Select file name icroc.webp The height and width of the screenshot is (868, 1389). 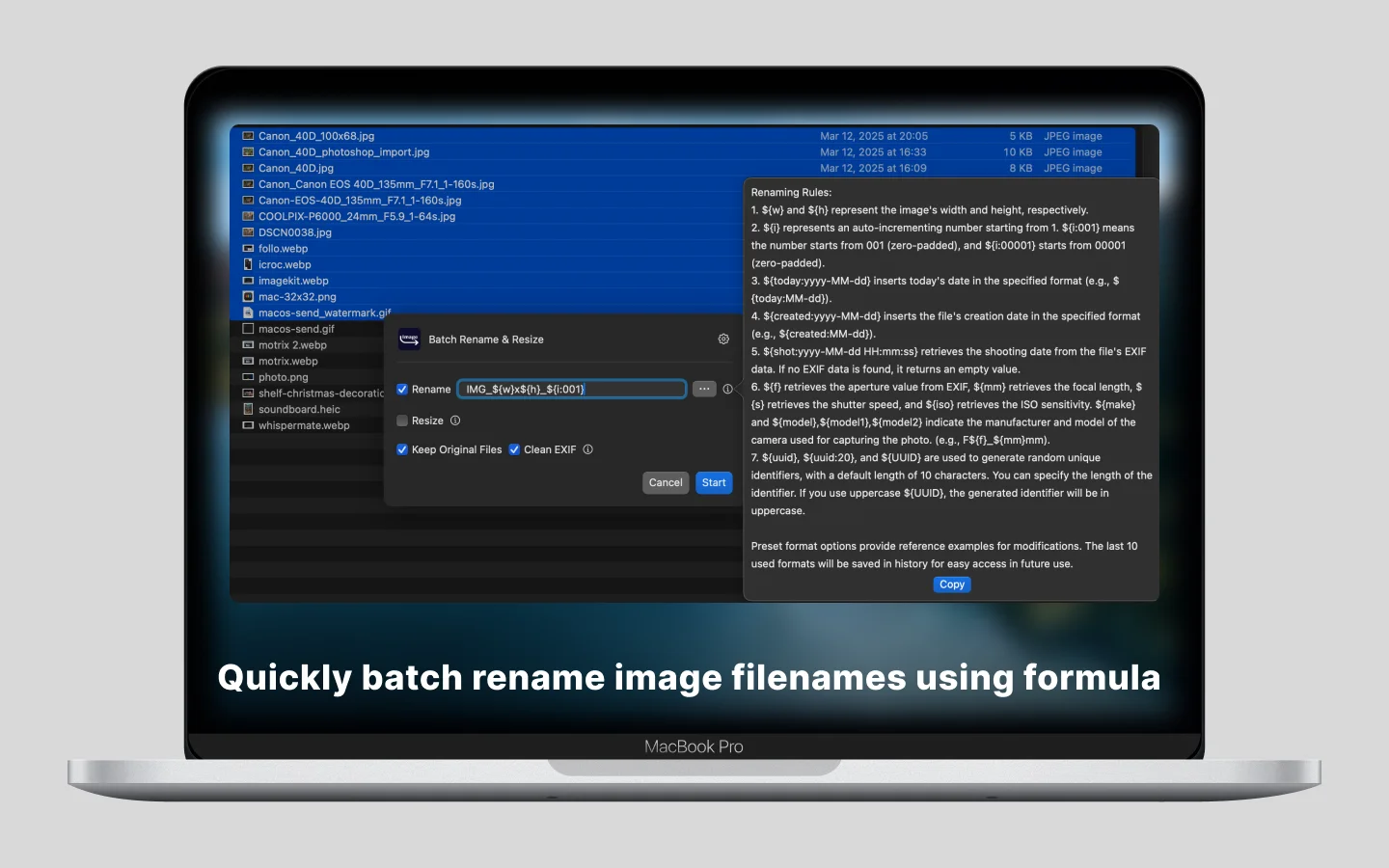285,264
